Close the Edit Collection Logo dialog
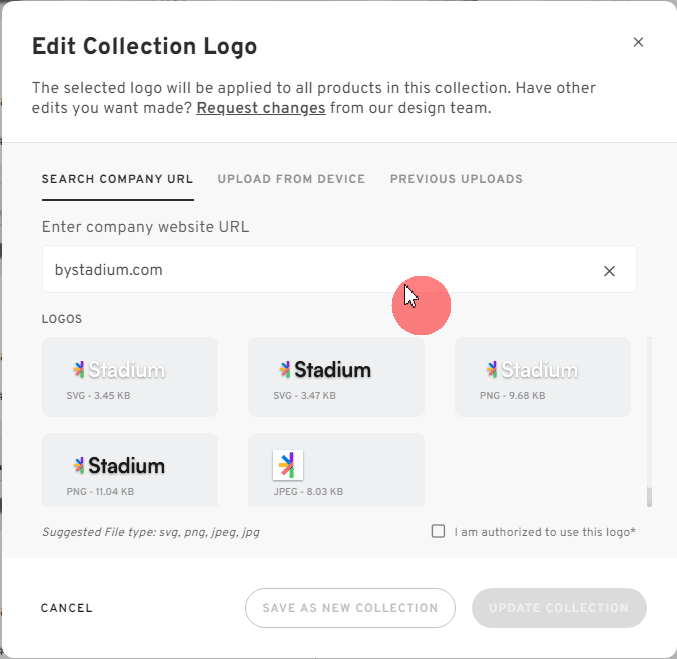The height and width of the screenshot is (659, 677). pyautogui.click(x=638, y=42)
